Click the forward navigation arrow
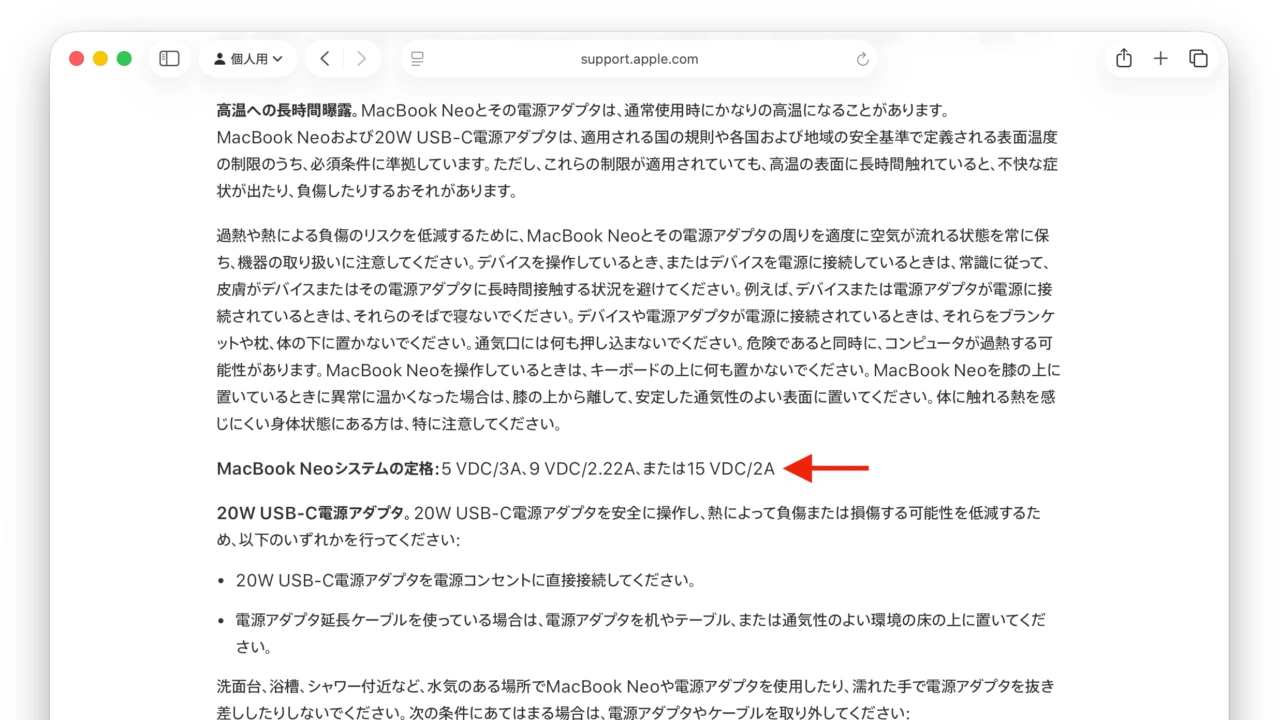This screenshot has height=720, width=1280. (x=361, y=59)
